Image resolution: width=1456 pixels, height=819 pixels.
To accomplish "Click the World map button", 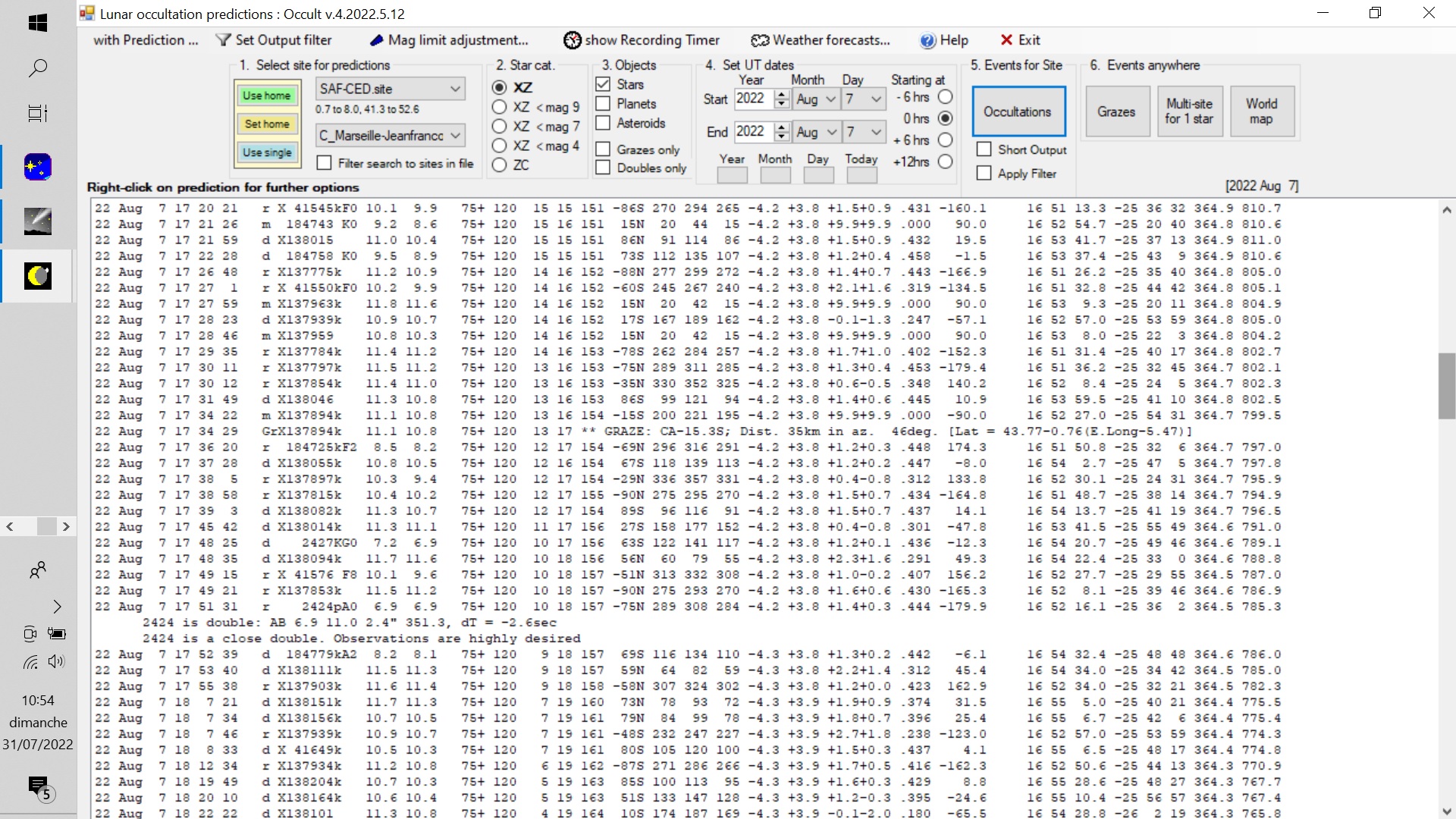I will (1261, 111).
